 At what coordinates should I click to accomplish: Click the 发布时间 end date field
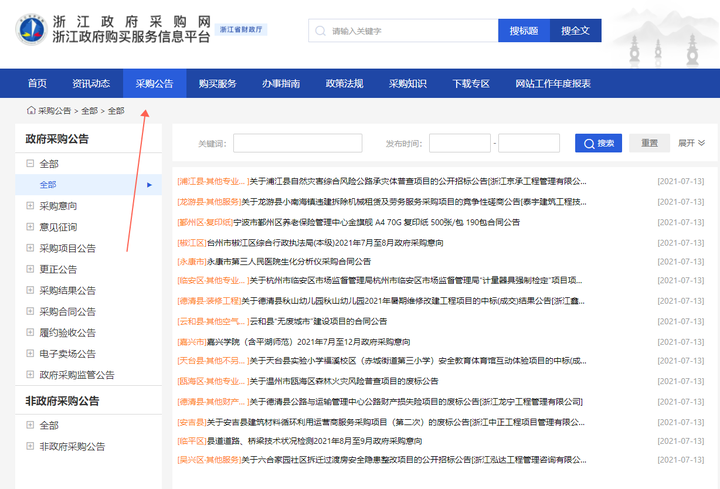(x=529, y=143)
